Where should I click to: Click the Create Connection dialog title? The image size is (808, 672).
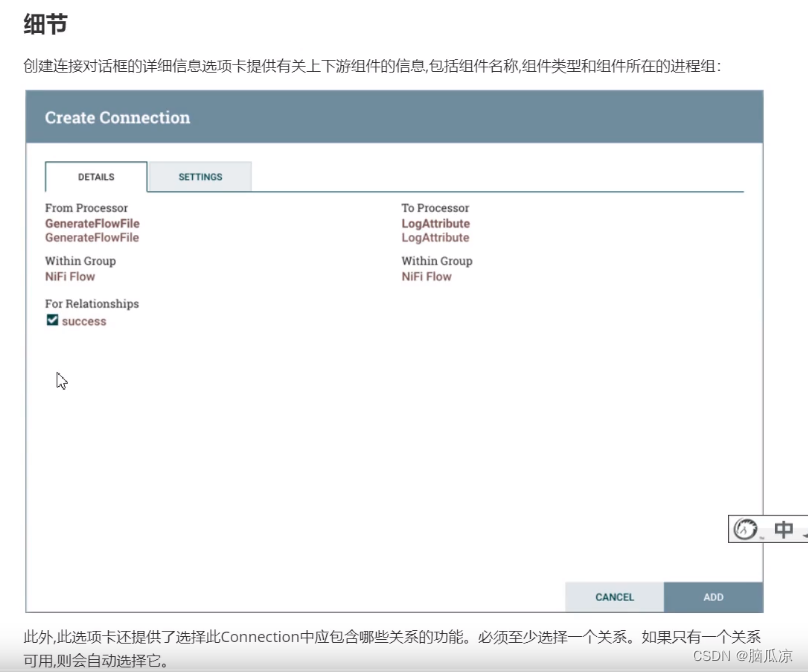(x=117, y=117)
